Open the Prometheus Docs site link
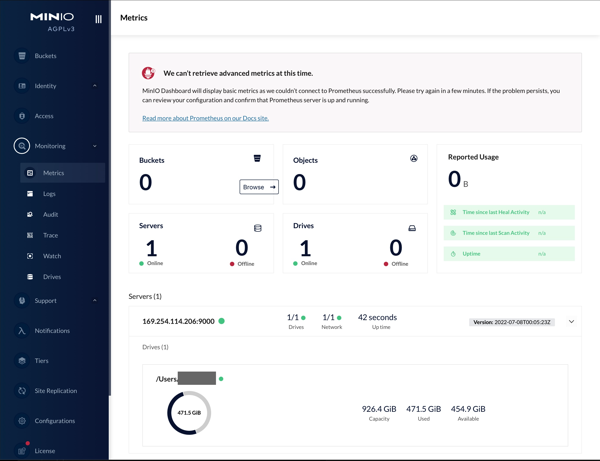Viewport: 600px width, 461px height. coord(205,118)
